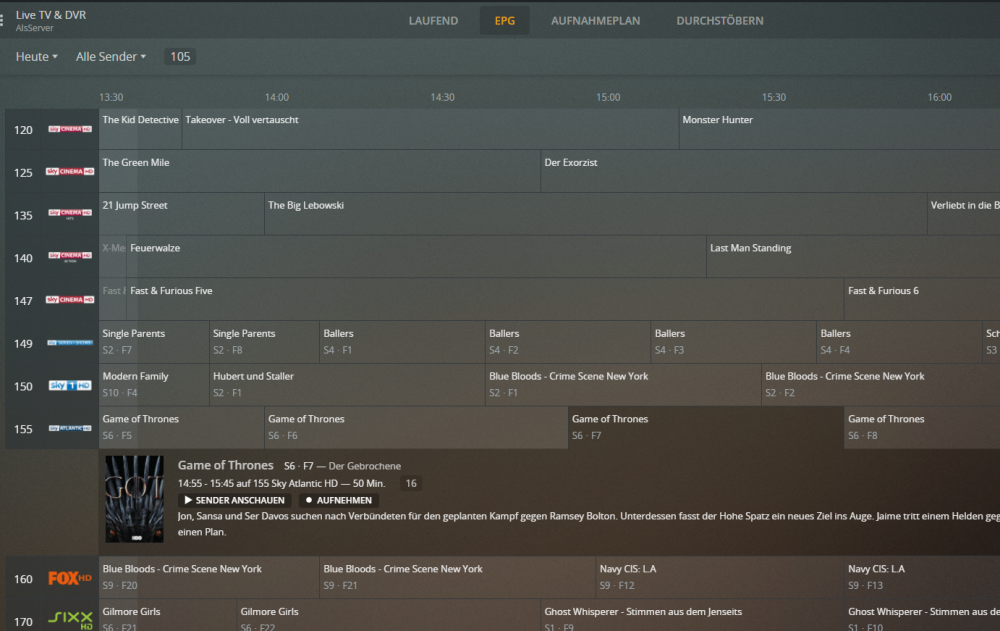Select program Takeover - Voll vertauscht
The image size is (1000, 631).
click(430, 129)
